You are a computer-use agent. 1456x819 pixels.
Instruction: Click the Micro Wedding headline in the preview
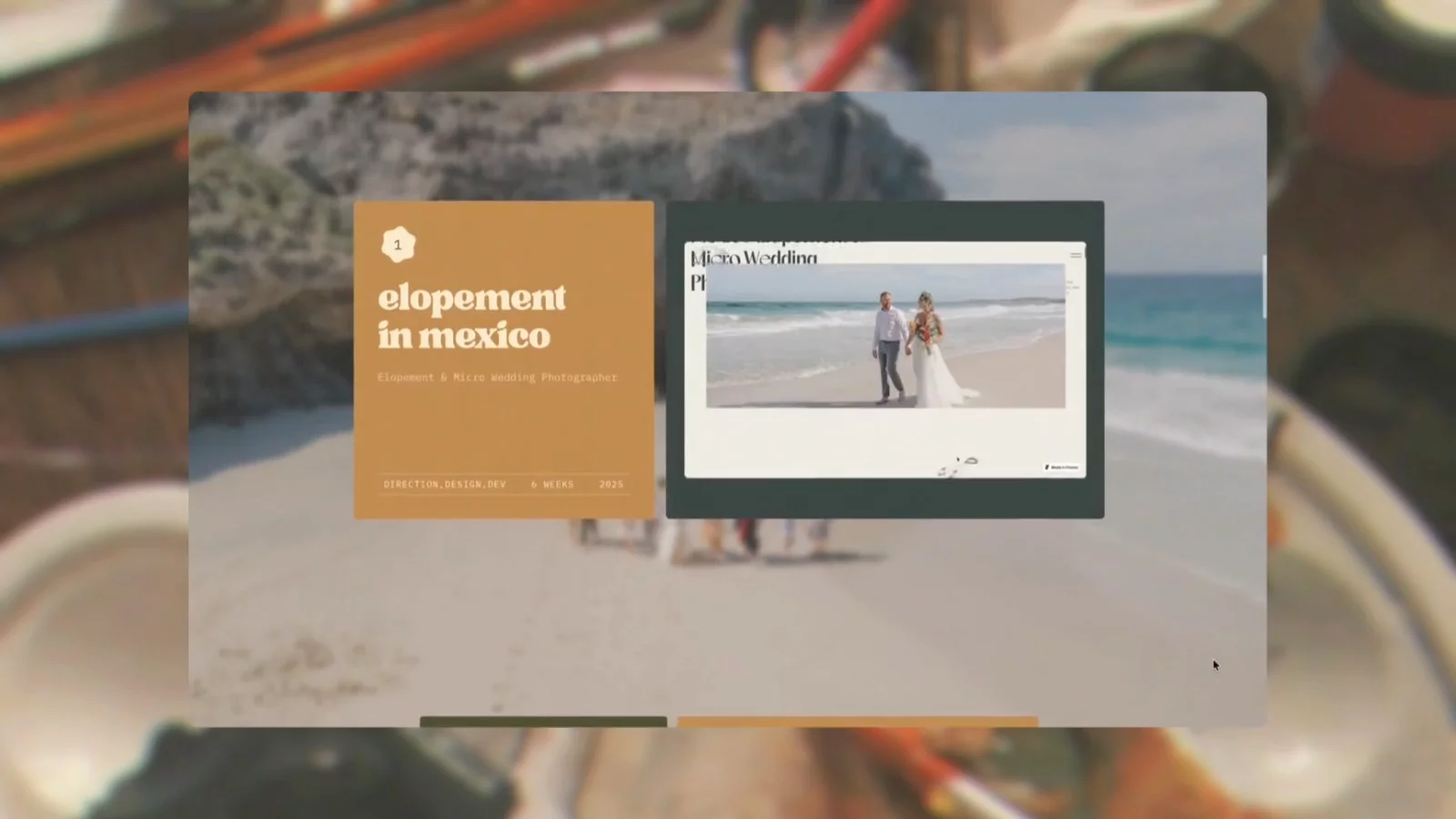753,258
